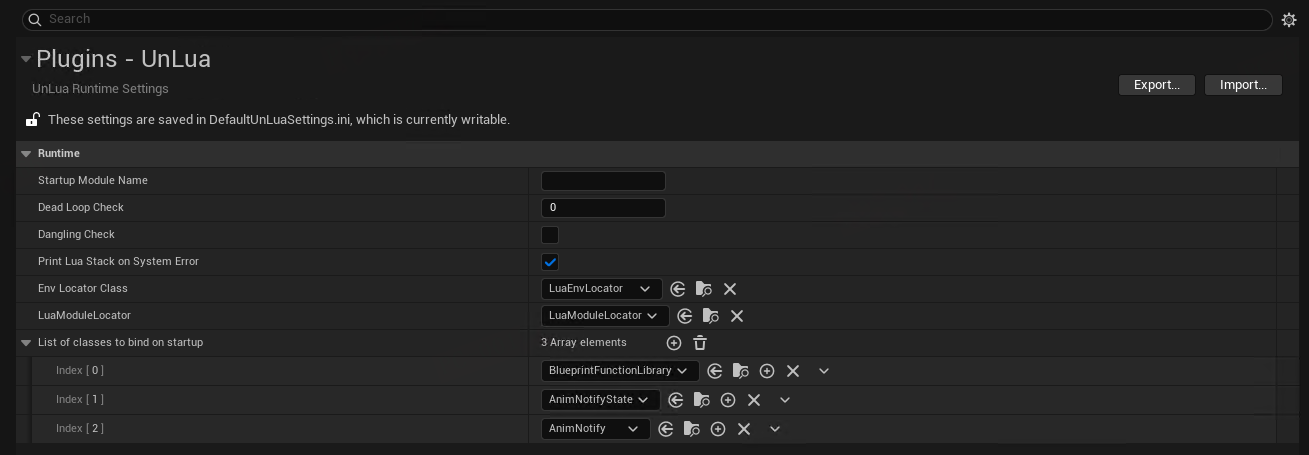Image resolution: width=1309 pixels, height=455 pixels.
Task: Select the Dead Loop Check label
Action: pos(81,208)
